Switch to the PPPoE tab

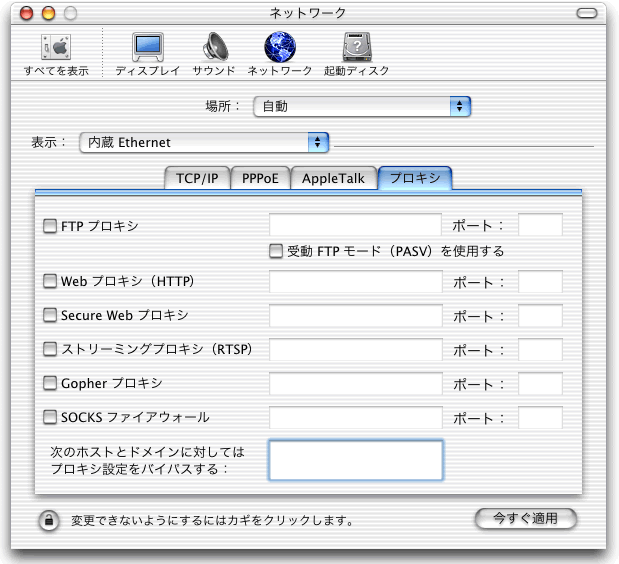click(260, 179)
